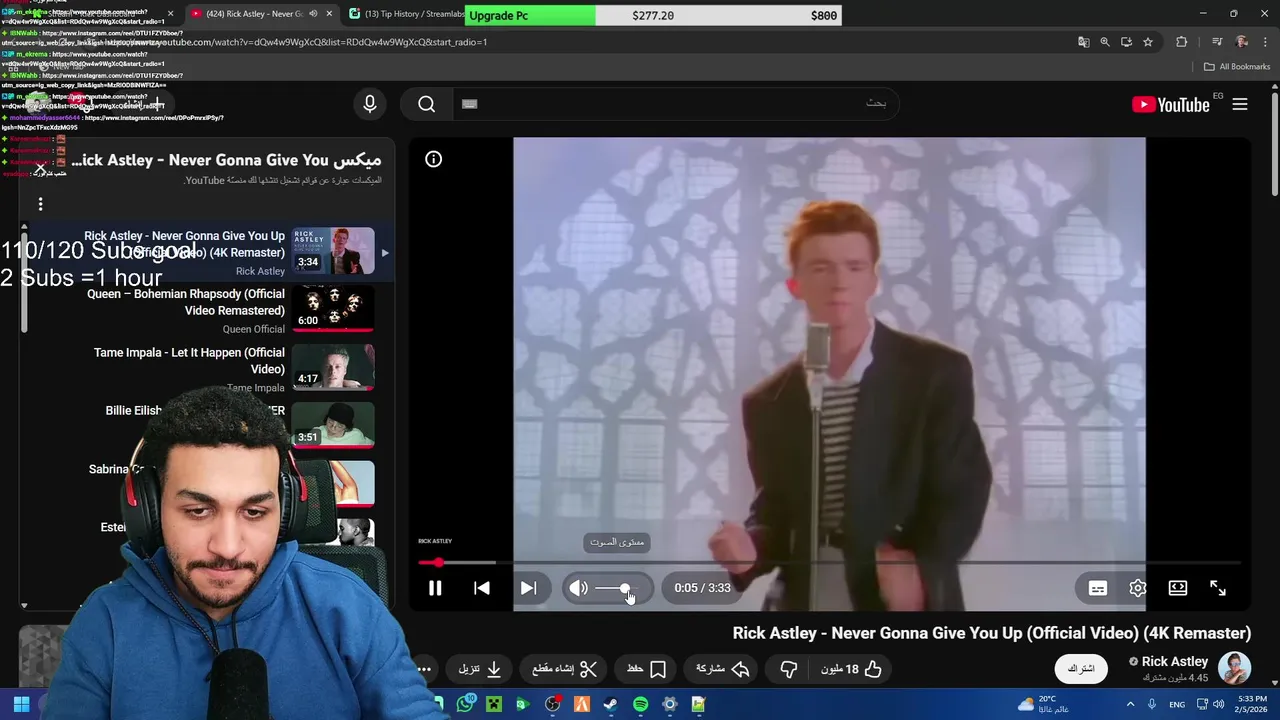Screen dimensions: 1280x720
Task: Open the Rick Astley channel name link
Action: 1175,661
